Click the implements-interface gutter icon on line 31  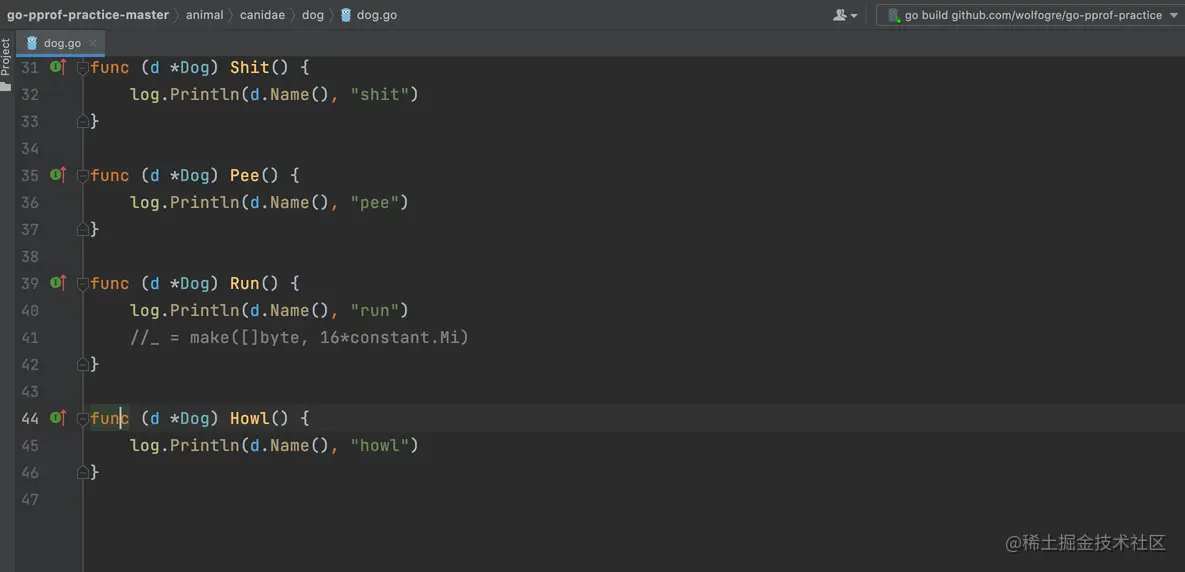57,67
